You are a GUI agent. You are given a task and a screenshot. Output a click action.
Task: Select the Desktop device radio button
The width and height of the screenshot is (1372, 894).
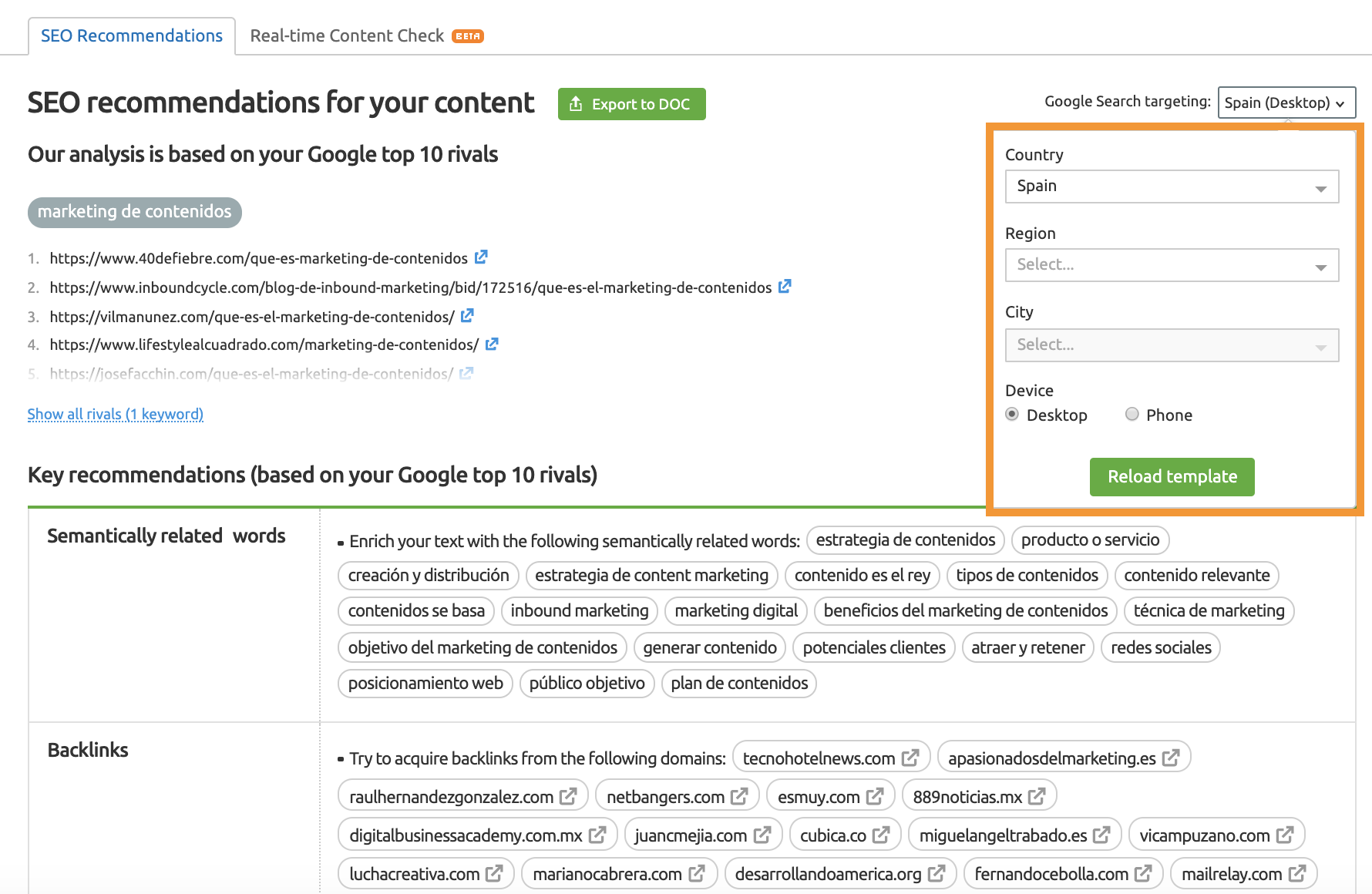point(1012,415)
